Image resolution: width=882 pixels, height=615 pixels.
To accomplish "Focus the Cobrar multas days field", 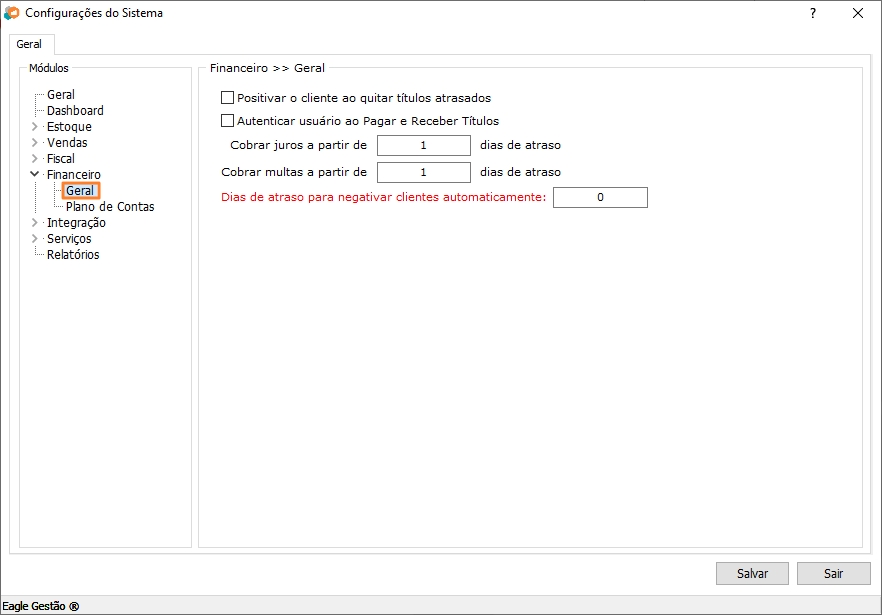I will tap(424, 172).
